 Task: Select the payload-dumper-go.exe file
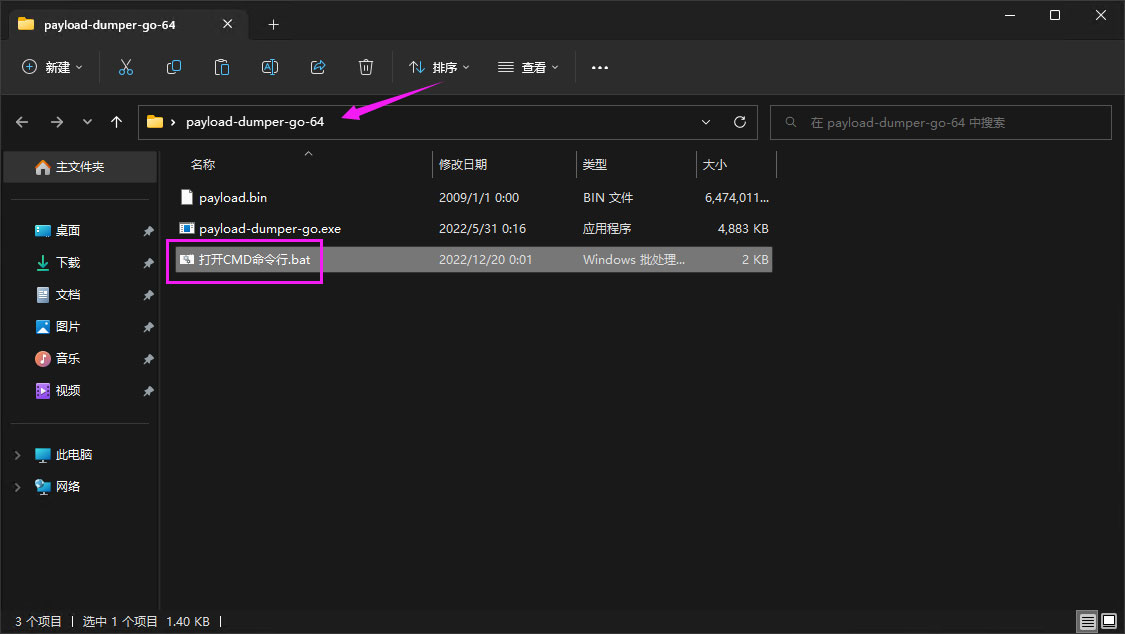pos(269,229)
